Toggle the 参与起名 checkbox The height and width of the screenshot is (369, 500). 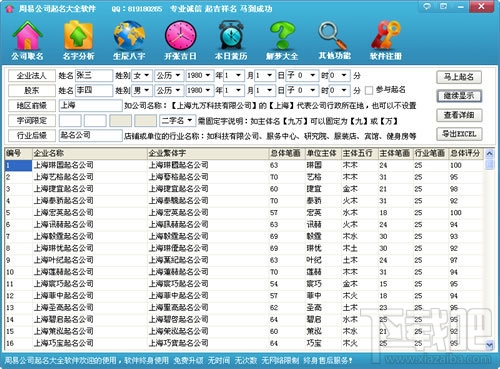pyautogui.click(x=369, y=90)
